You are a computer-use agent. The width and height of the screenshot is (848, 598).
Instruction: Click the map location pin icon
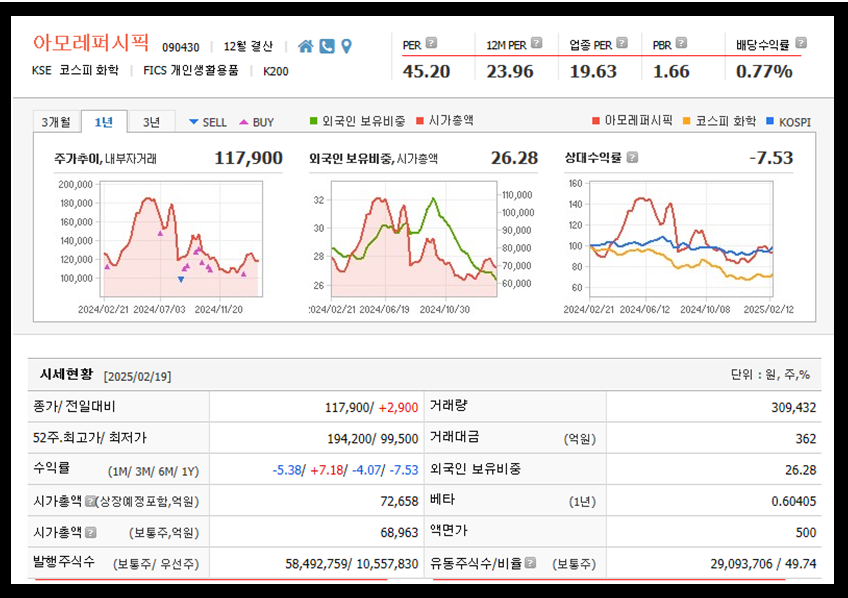347,46
